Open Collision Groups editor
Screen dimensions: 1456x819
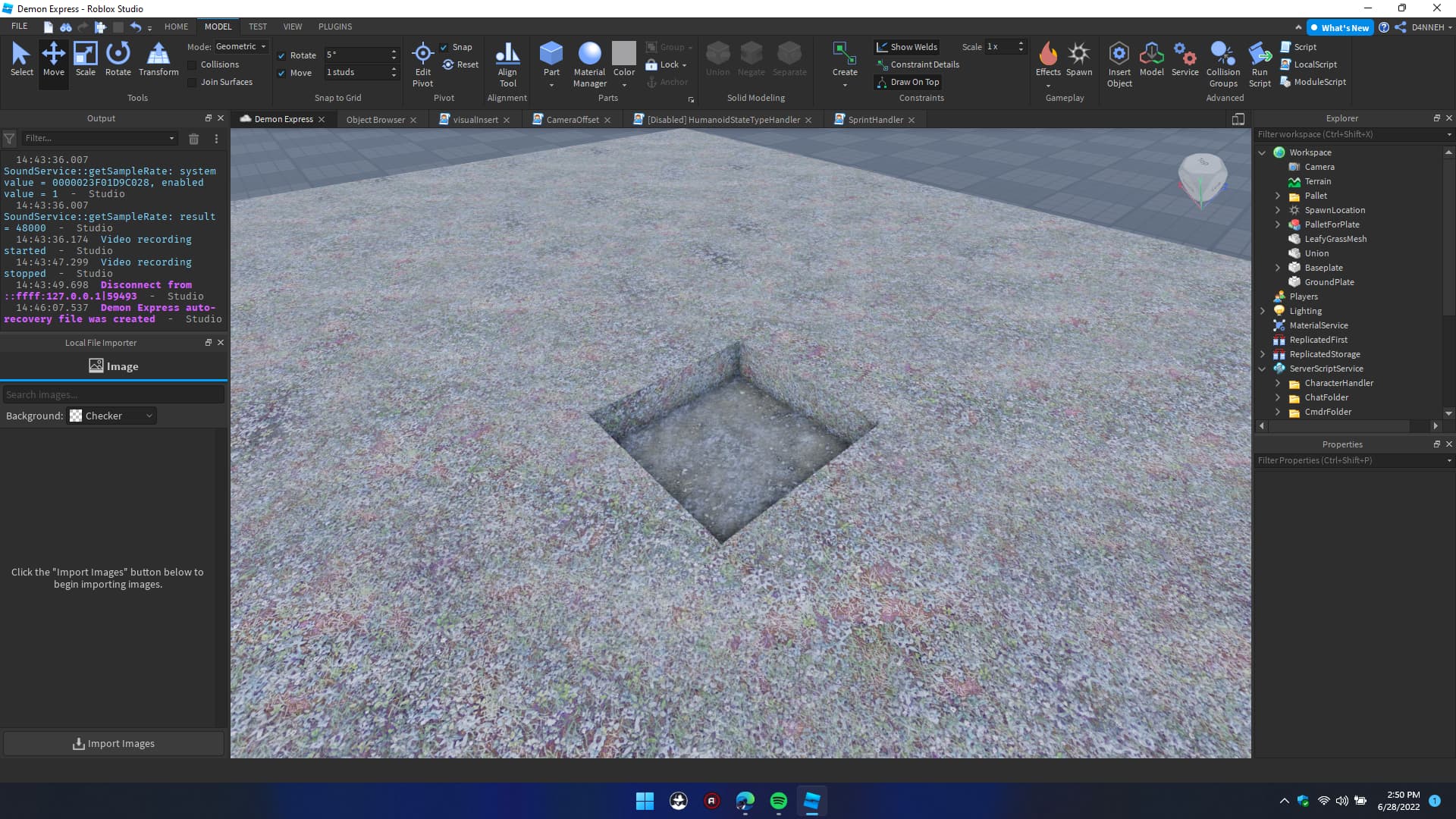point(1223,64)
